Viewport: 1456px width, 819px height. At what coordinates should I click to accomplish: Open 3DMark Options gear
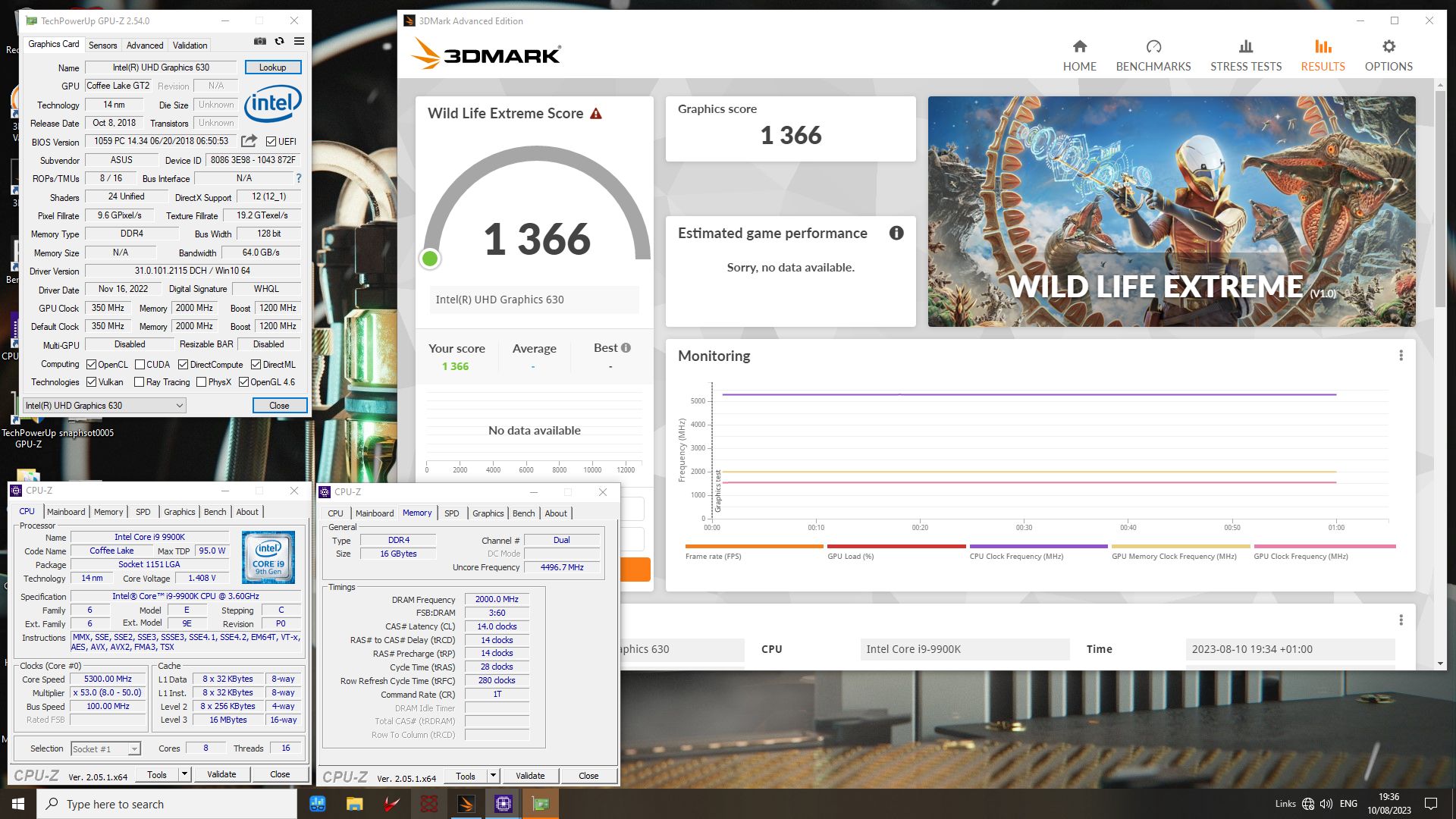1389,46
